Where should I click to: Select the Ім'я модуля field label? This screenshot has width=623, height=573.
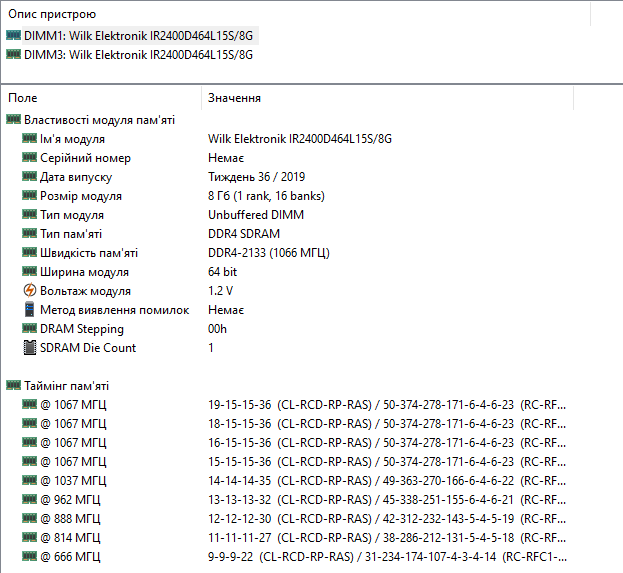click(x=72, y=139)
